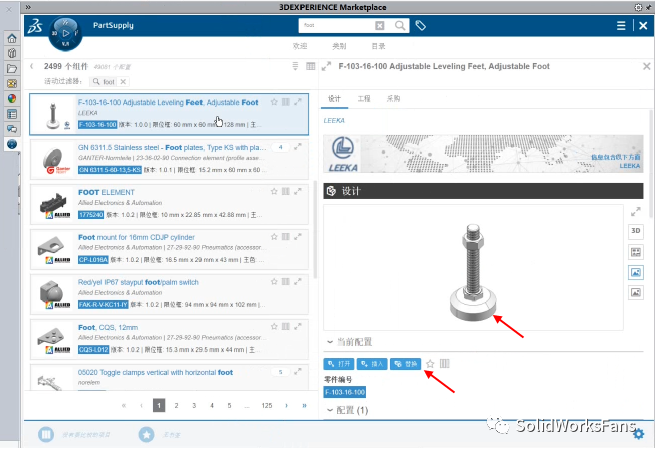656x452 pixels.
Task: Open the 目录 navigation tab
Action: pyautogui.click(x=378, y=46)
